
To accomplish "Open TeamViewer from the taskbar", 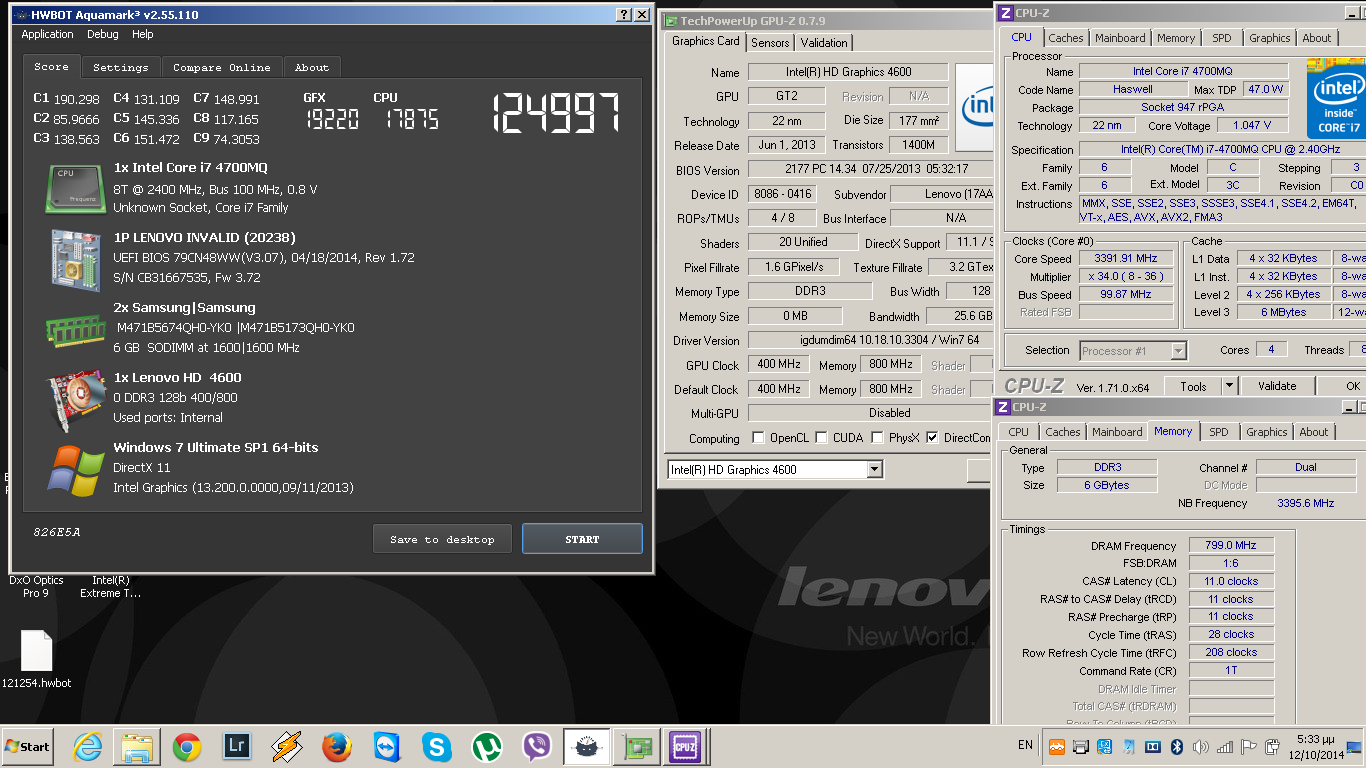I will click(387, 746).
